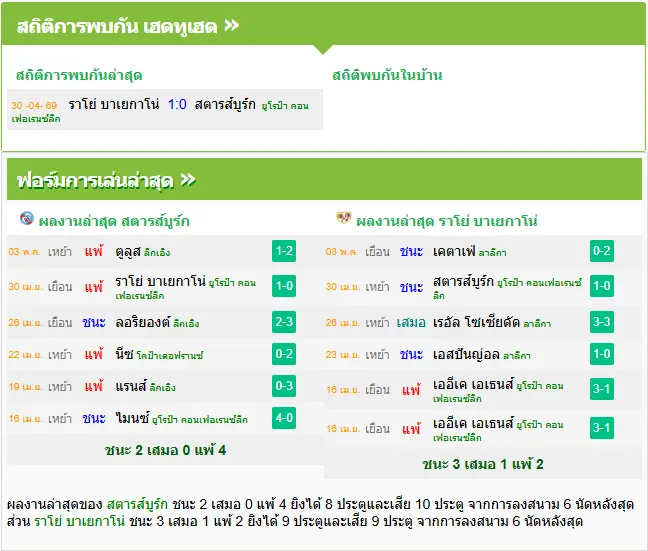
Task: Click opponent ลอริยองต์ in Strasbourg's form
Action: point(143,322)
